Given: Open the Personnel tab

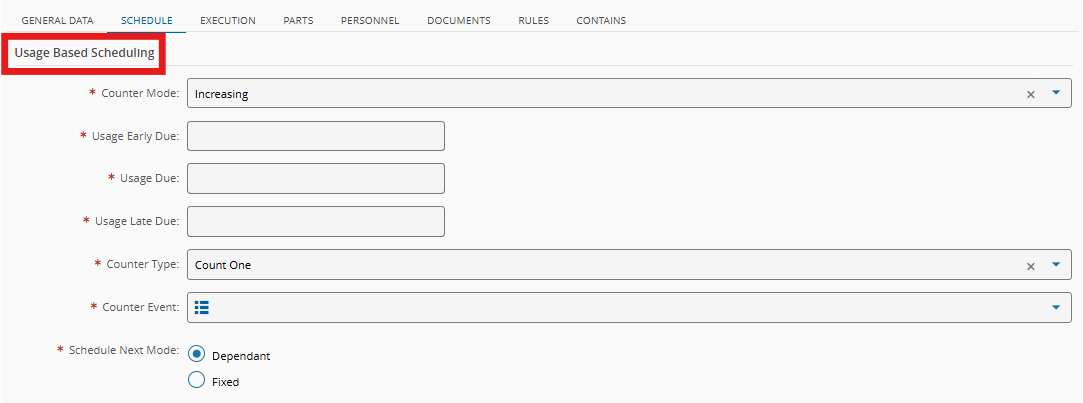Looking at the screenshot, I should [x=370, y=21].
